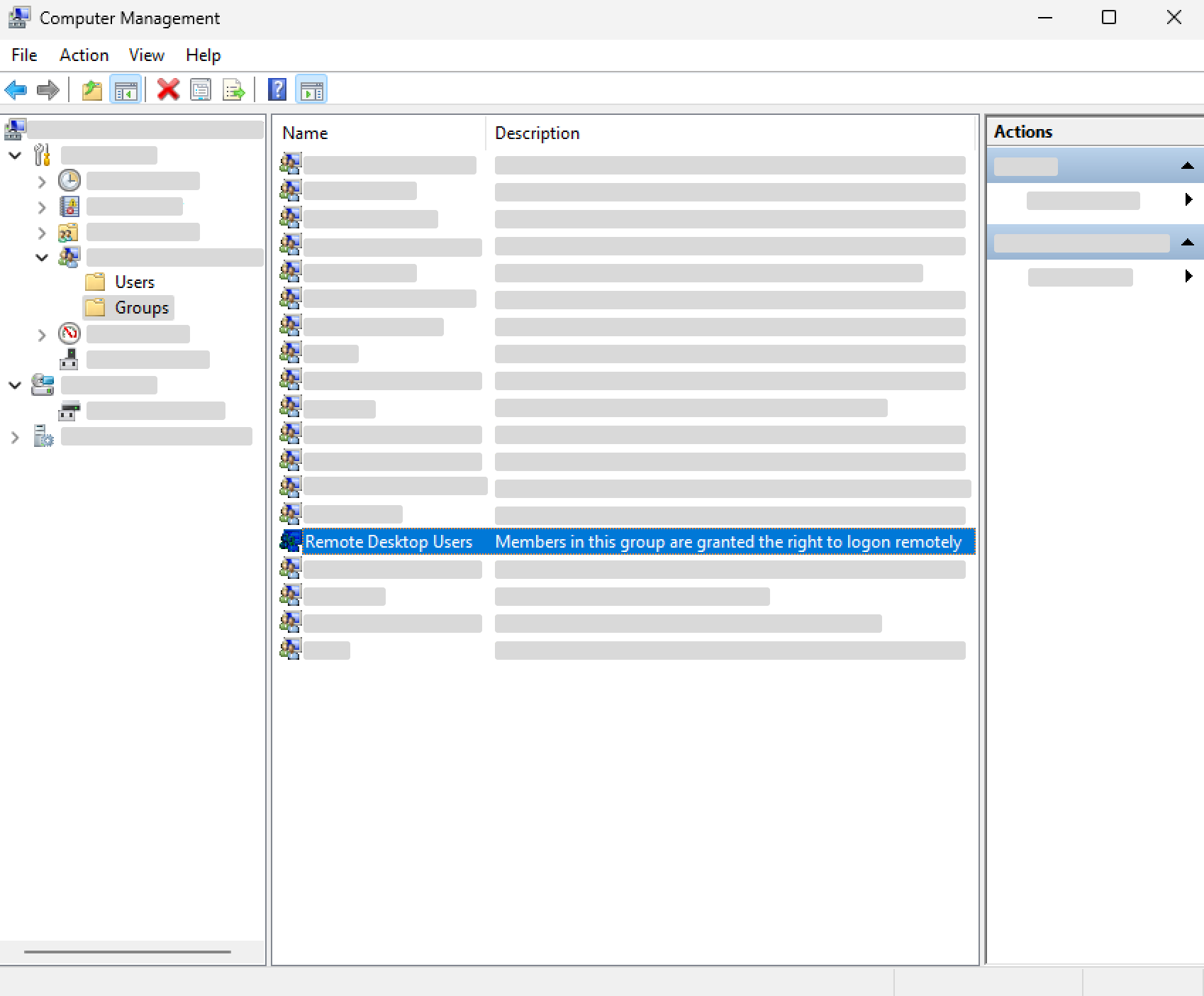Delete the selected group with red X
1204x996 pixels.
[x=168, y=90]
